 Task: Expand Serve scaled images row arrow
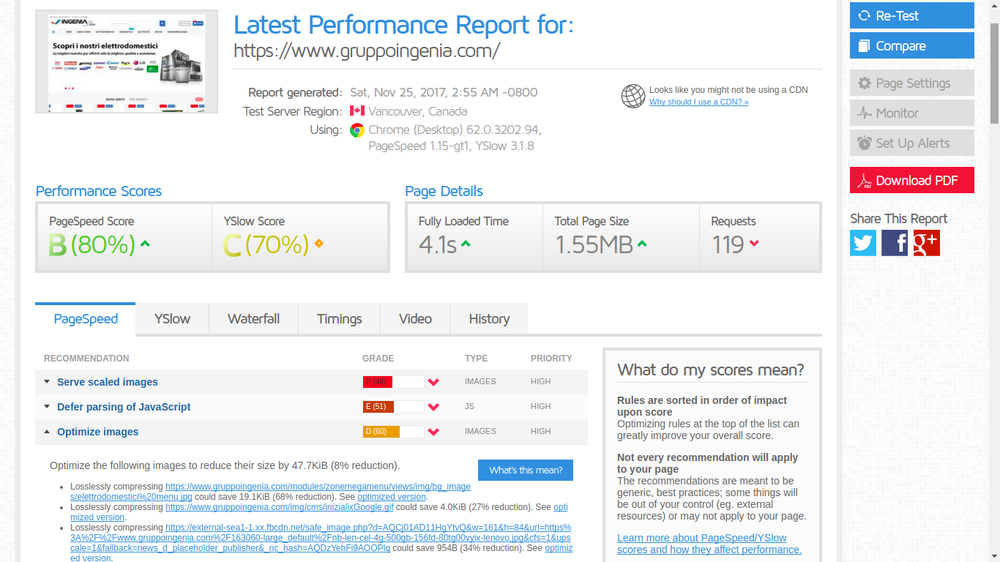pos(47,381)
